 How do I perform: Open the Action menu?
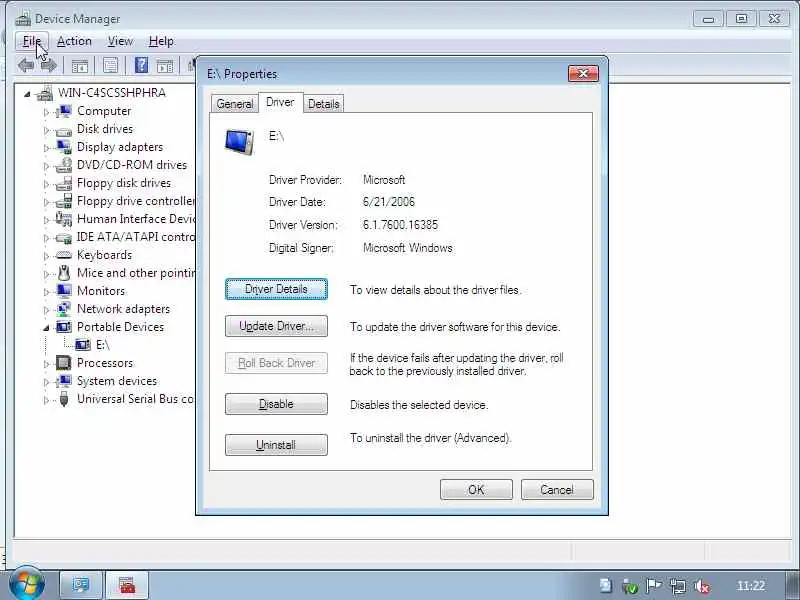74,41
